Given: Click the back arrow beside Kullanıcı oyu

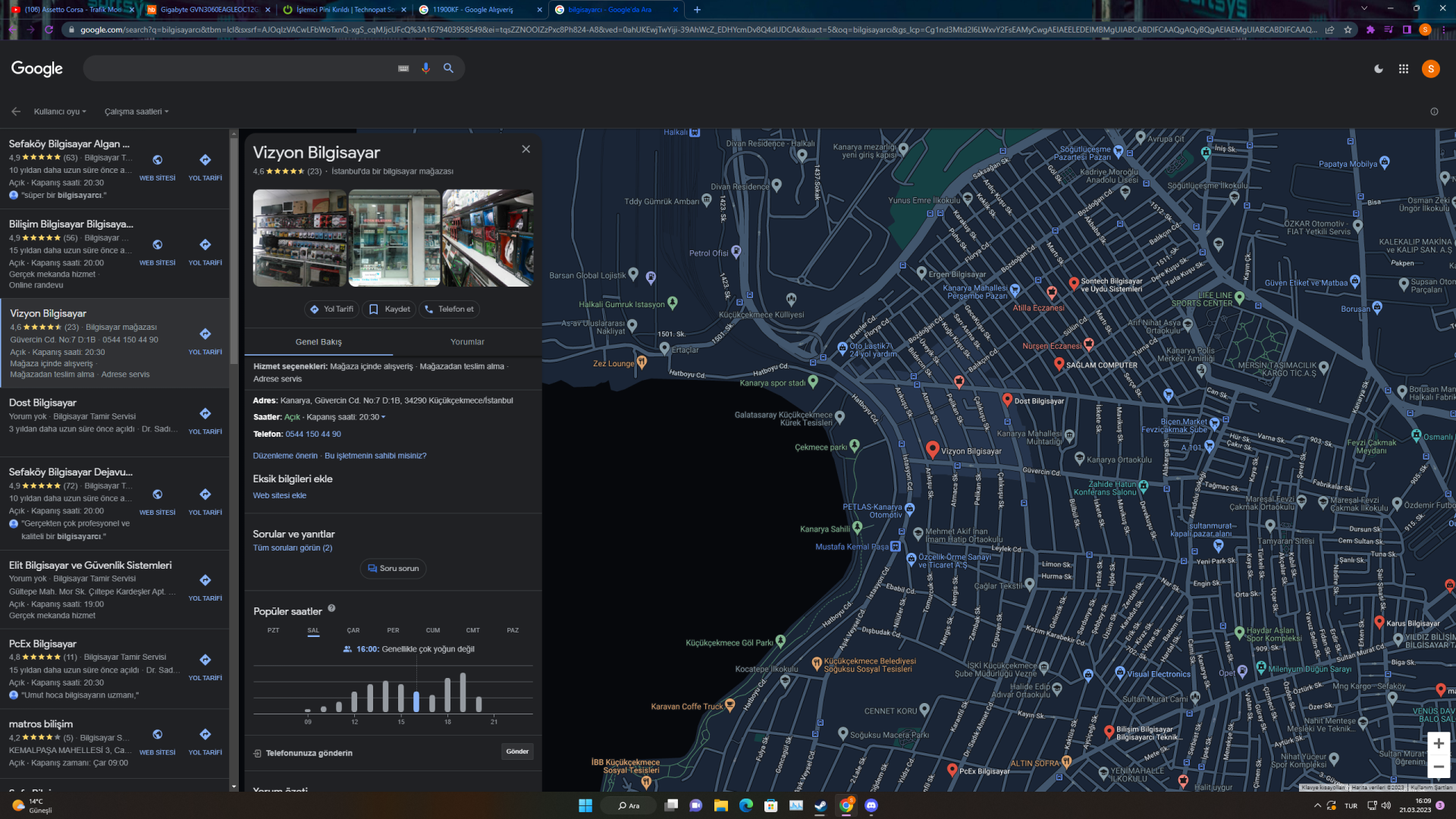Looking at the screenshot, I should tap(16, 111).
